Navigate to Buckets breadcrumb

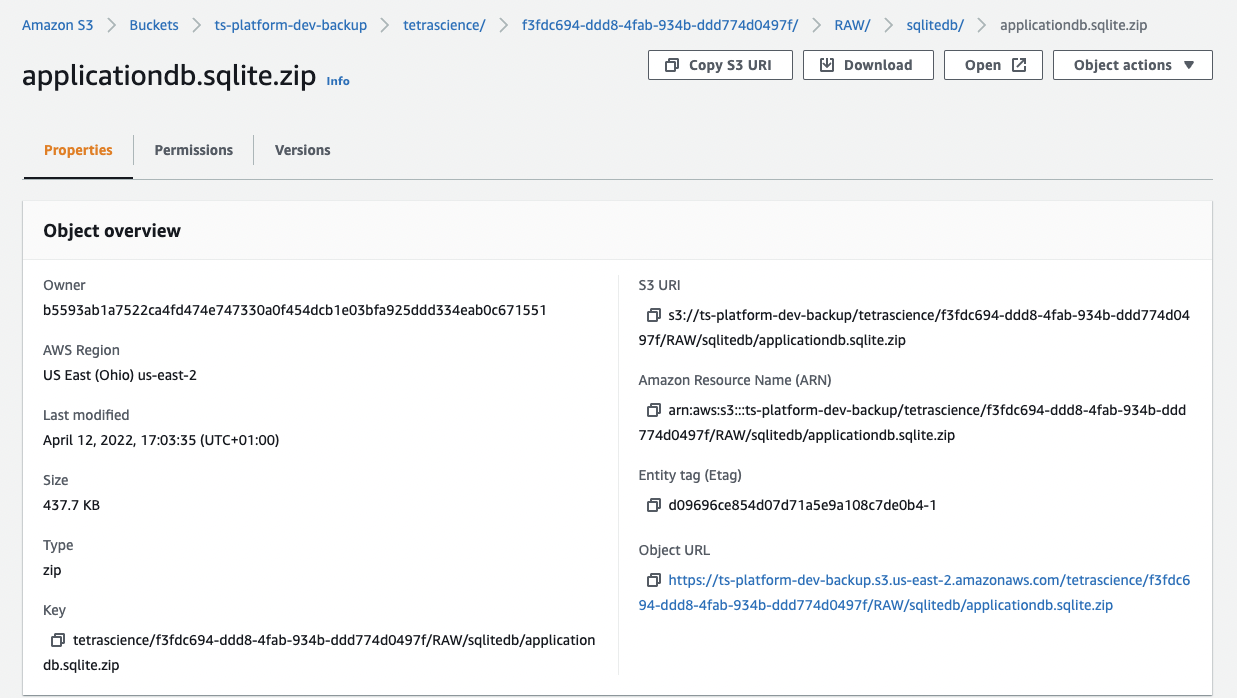tap(154, 24)
